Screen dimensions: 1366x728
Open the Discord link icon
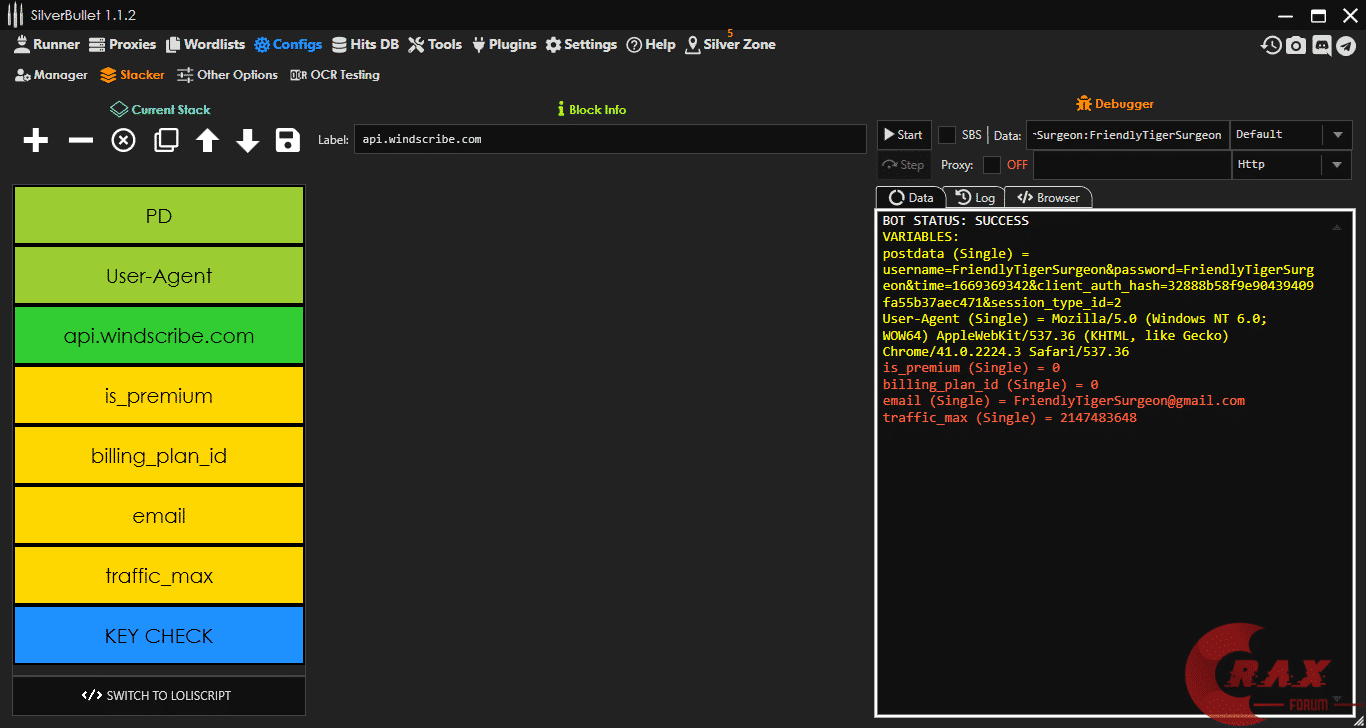tap(1321, 45)
